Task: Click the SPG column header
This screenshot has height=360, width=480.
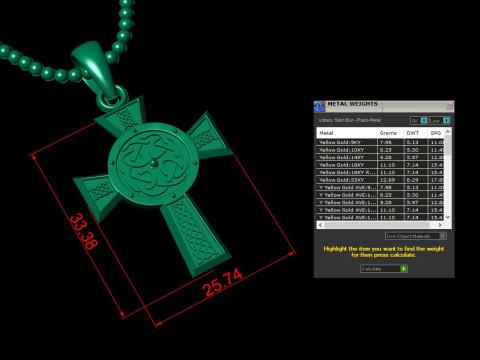Action: 436,133
